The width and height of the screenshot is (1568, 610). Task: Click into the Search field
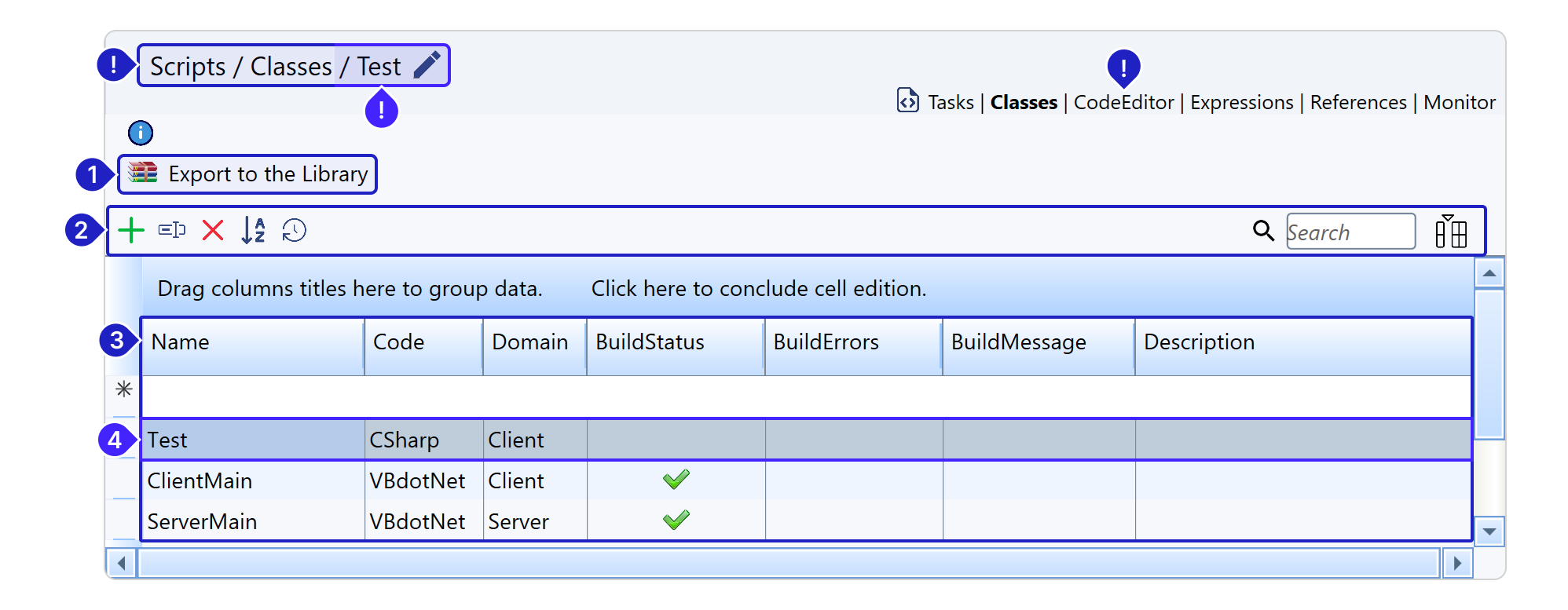tap(1350, 232)
